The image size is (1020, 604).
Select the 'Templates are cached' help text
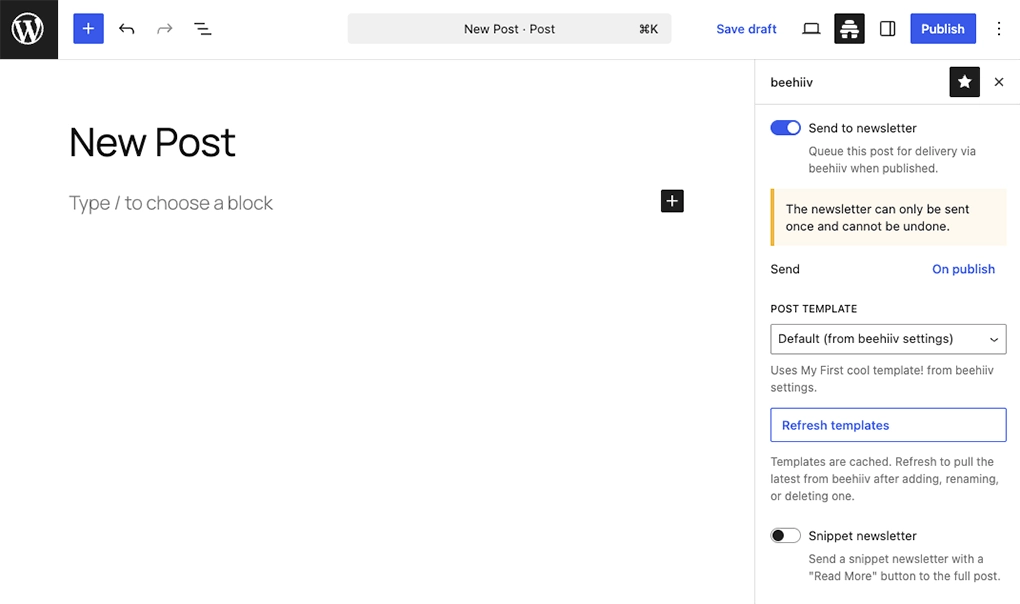[x=885, y=479]
